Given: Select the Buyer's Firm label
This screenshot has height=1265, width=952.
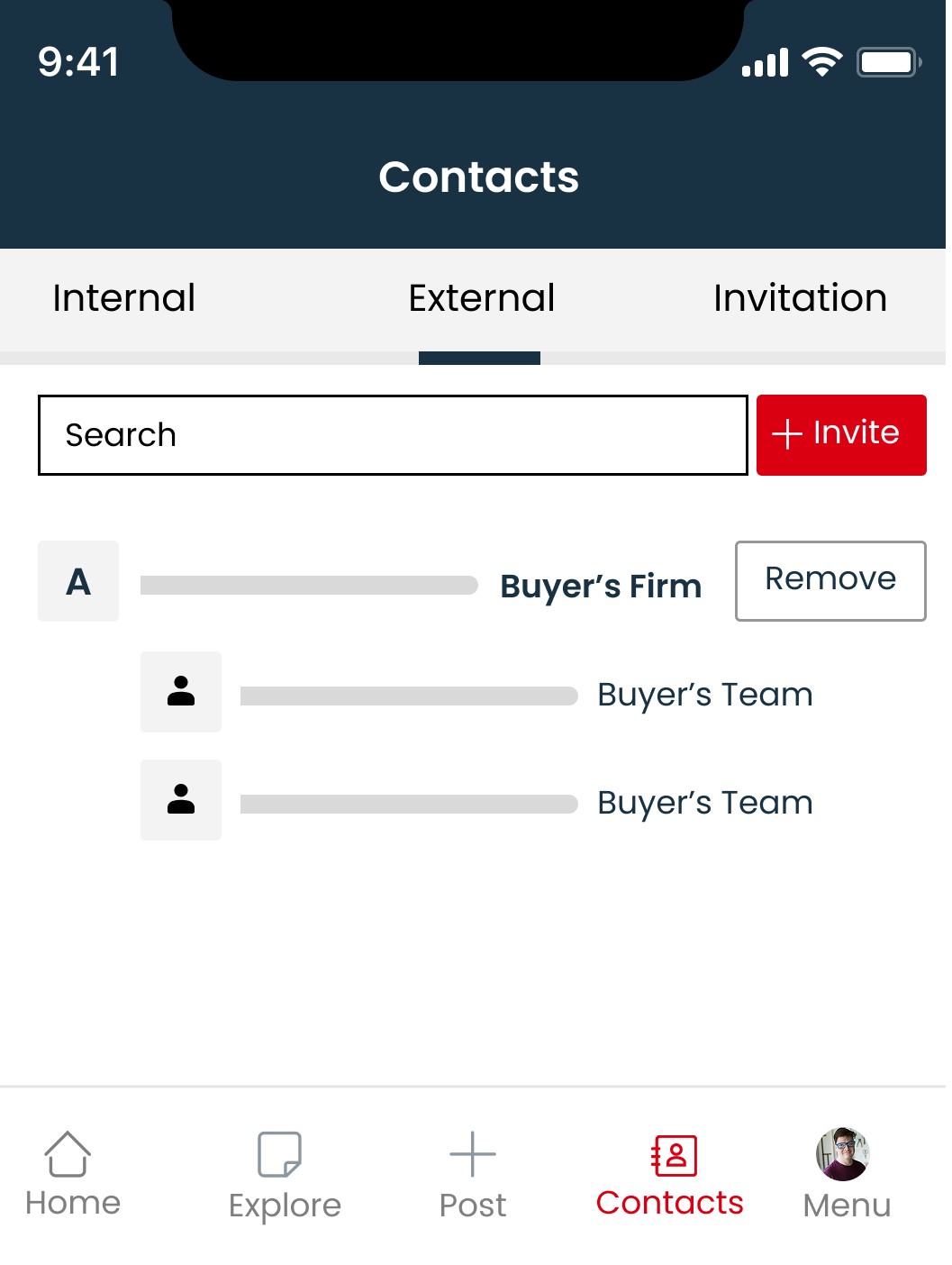Looking at the screenshot, I should tap(601, 586).
